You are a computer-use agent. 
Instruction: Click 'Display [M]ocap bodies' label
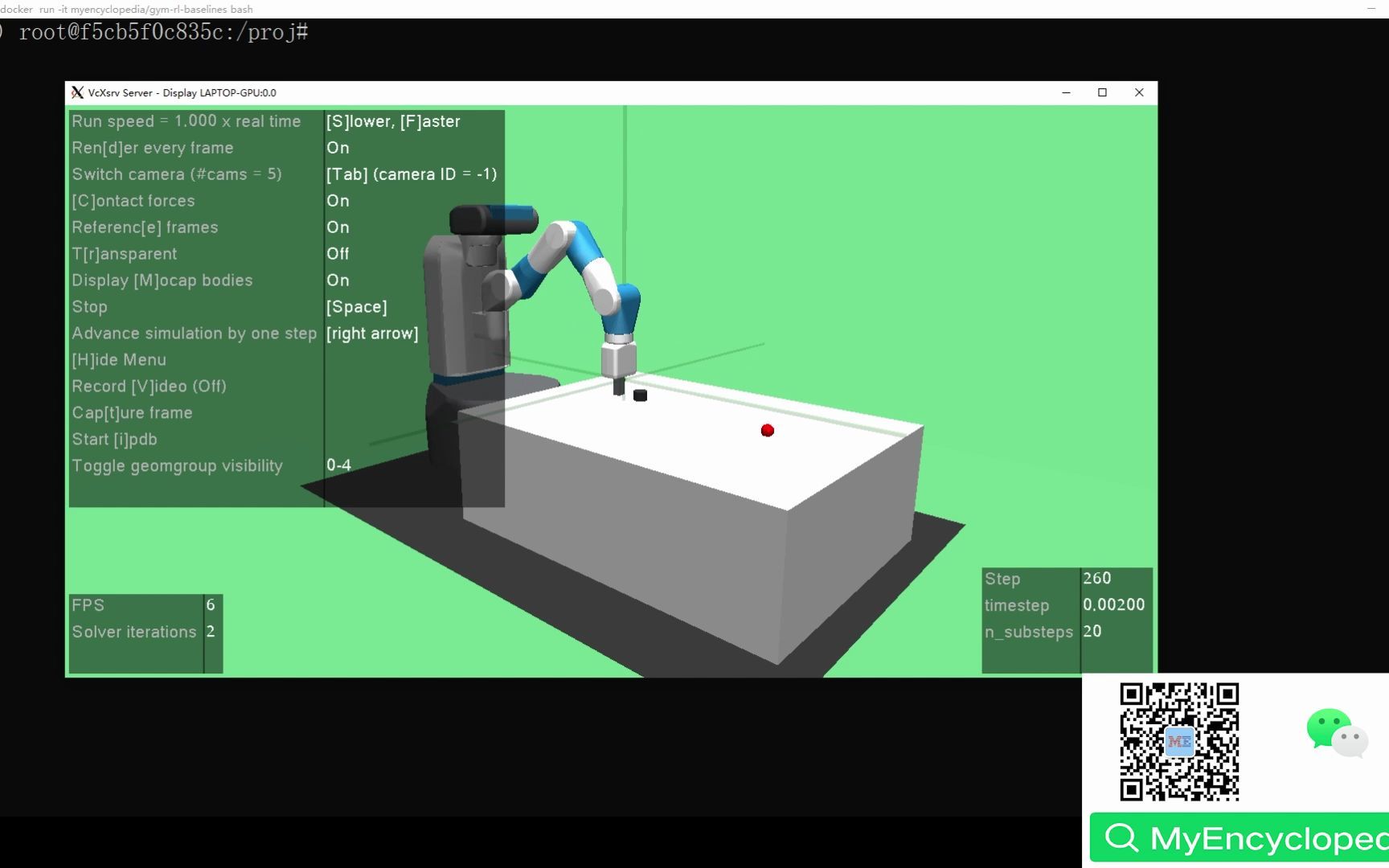(162, 280)
